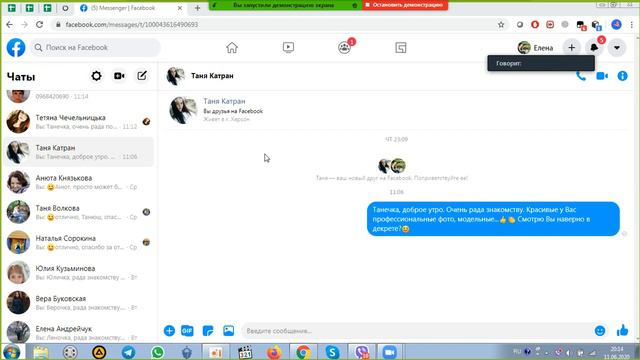Open Chrome menu three dots
640x360 pixels.
coord(631,24)
